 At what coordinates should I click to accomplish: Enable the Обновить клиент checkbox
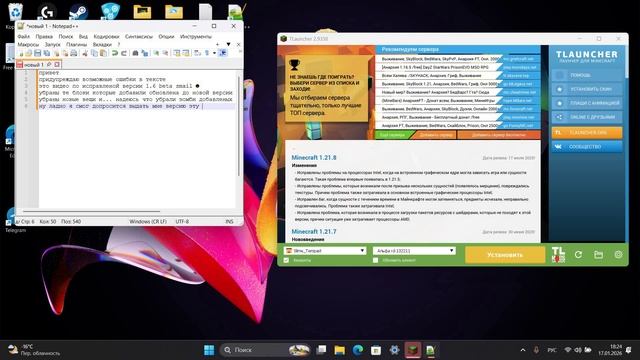[376, 260]
